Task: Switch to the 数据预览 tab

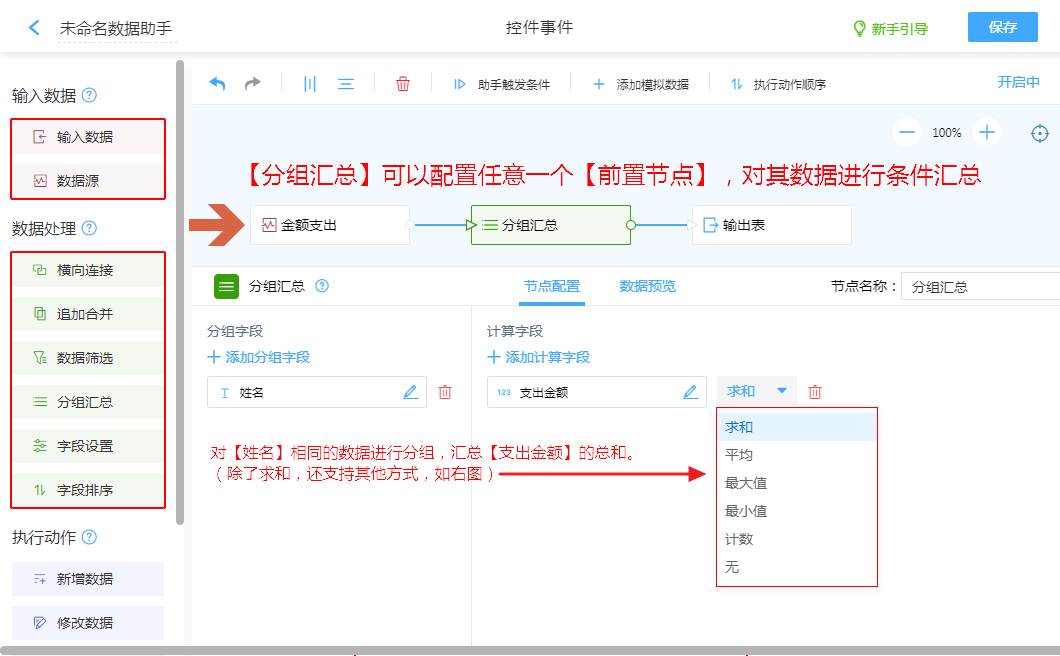Action: pyautogui.click(x=647, y=286)
